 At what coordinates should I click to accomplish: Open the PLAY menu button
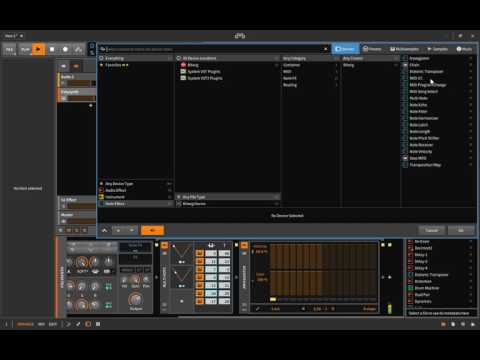(x=25, y=49)
